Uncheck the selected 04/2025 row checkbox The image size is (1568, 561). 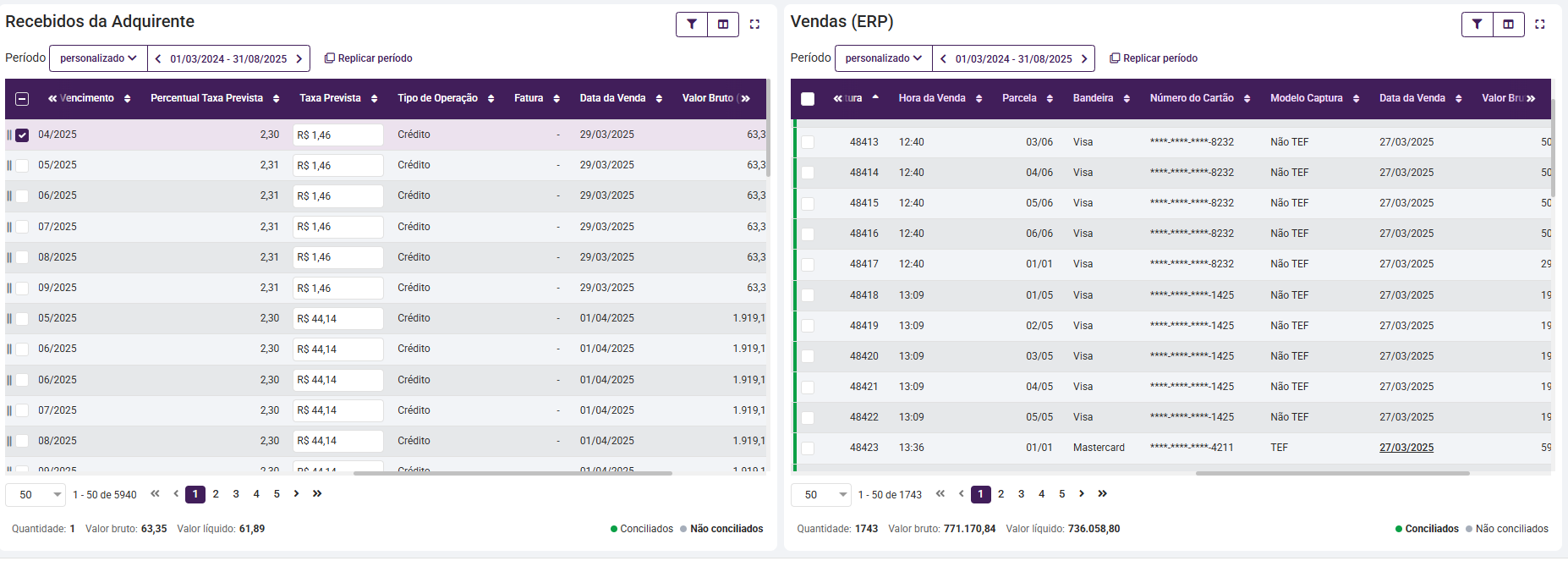click(22, 135)
